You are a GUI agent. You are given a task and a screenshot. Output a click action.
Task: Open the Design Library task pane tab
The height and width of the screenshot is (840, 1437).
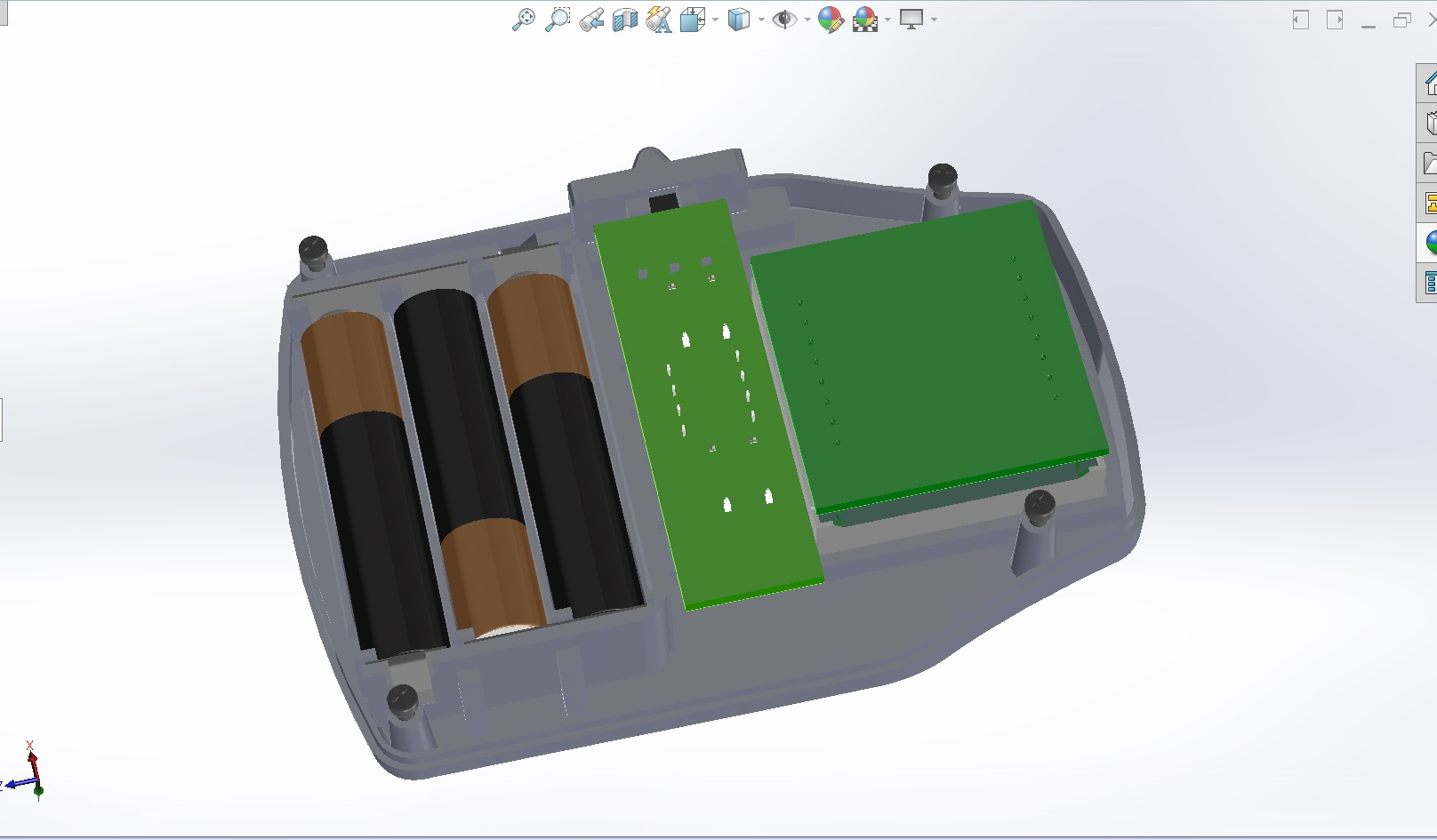1429,123
